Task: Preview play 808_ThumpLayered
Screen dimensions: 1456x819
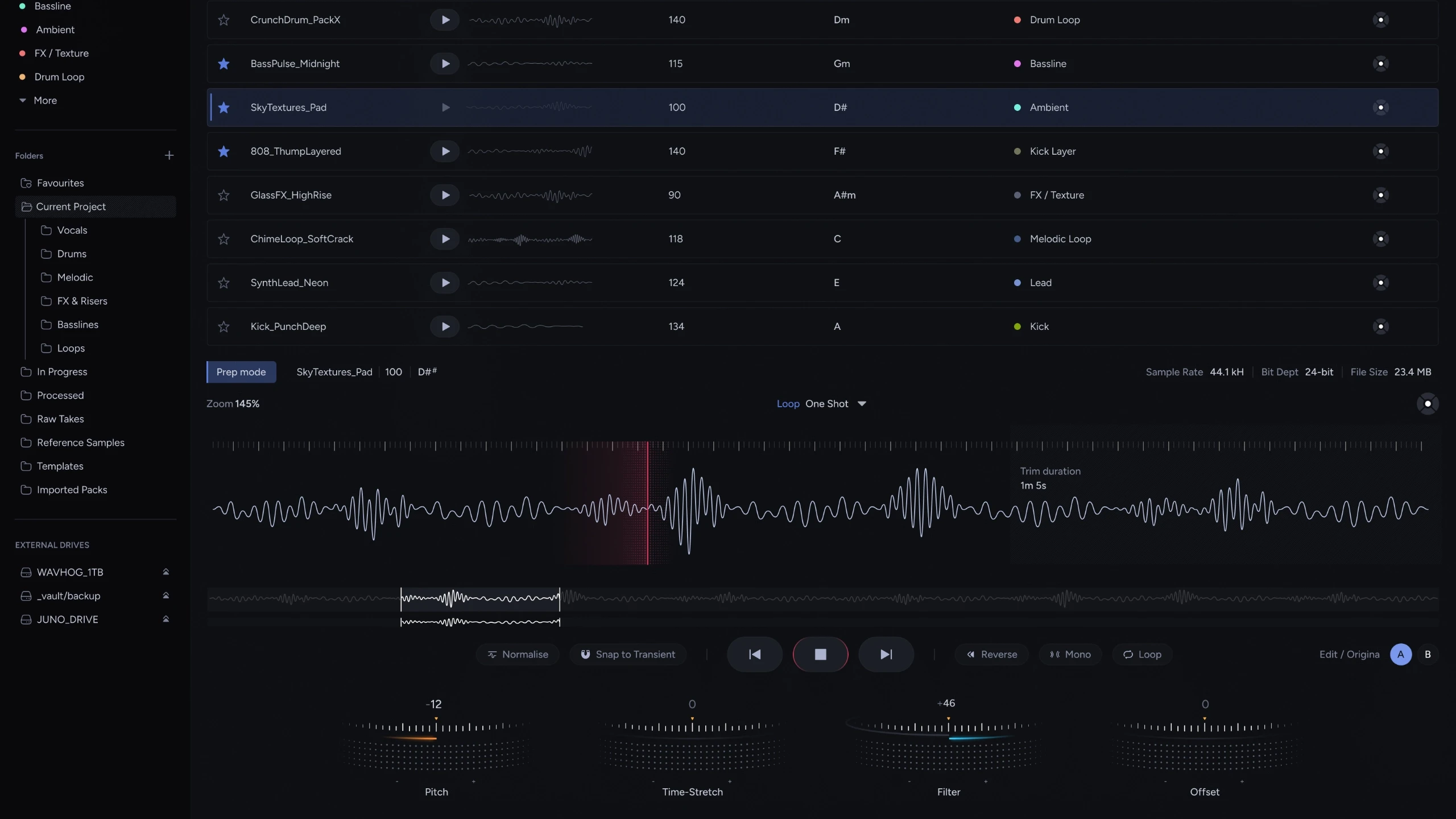Action: coord(445,151)
